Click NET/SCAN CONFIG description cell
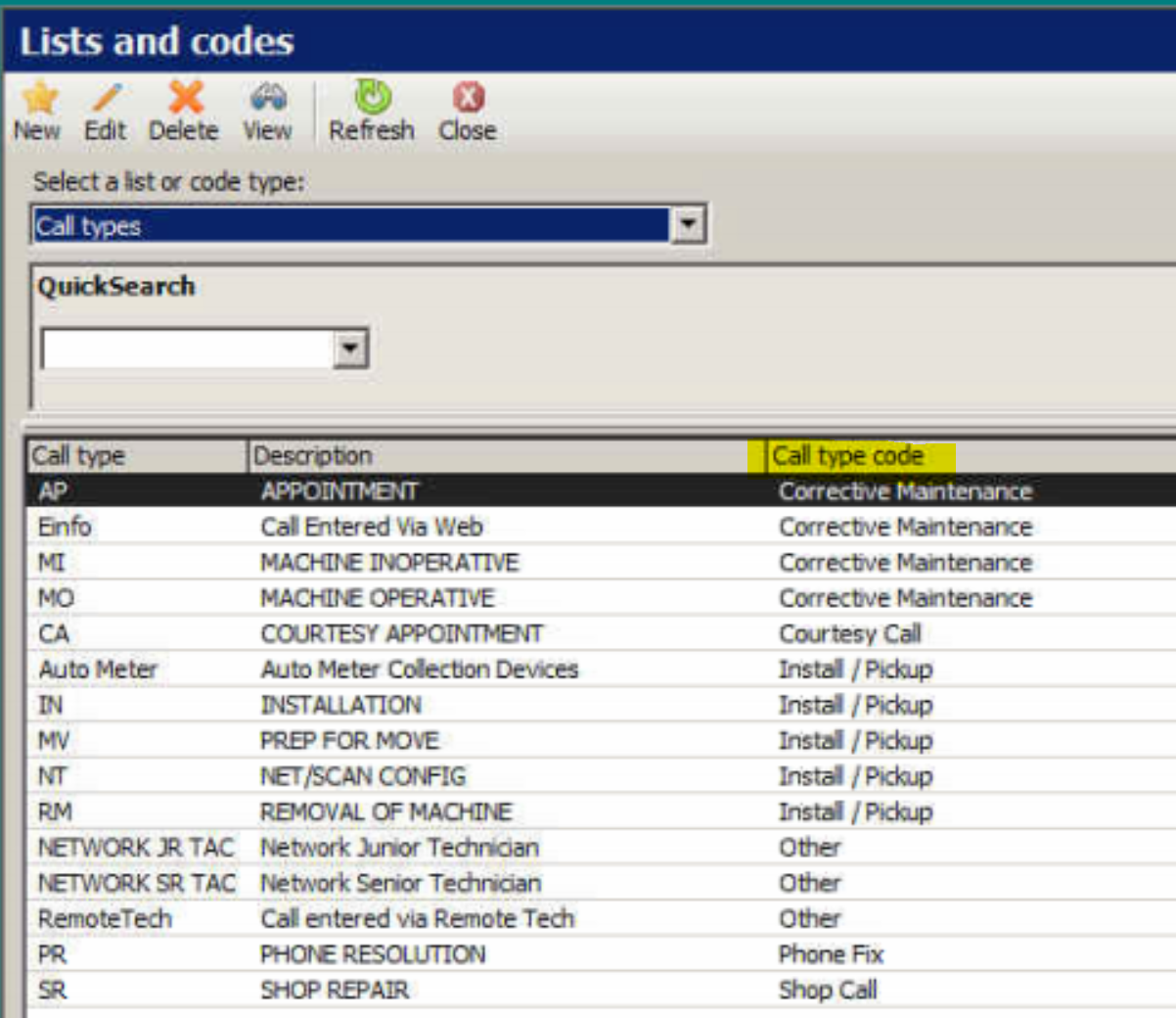The height and width of the screenshot is (1018, 1176). pyautogui.click(x=363, y=776)
